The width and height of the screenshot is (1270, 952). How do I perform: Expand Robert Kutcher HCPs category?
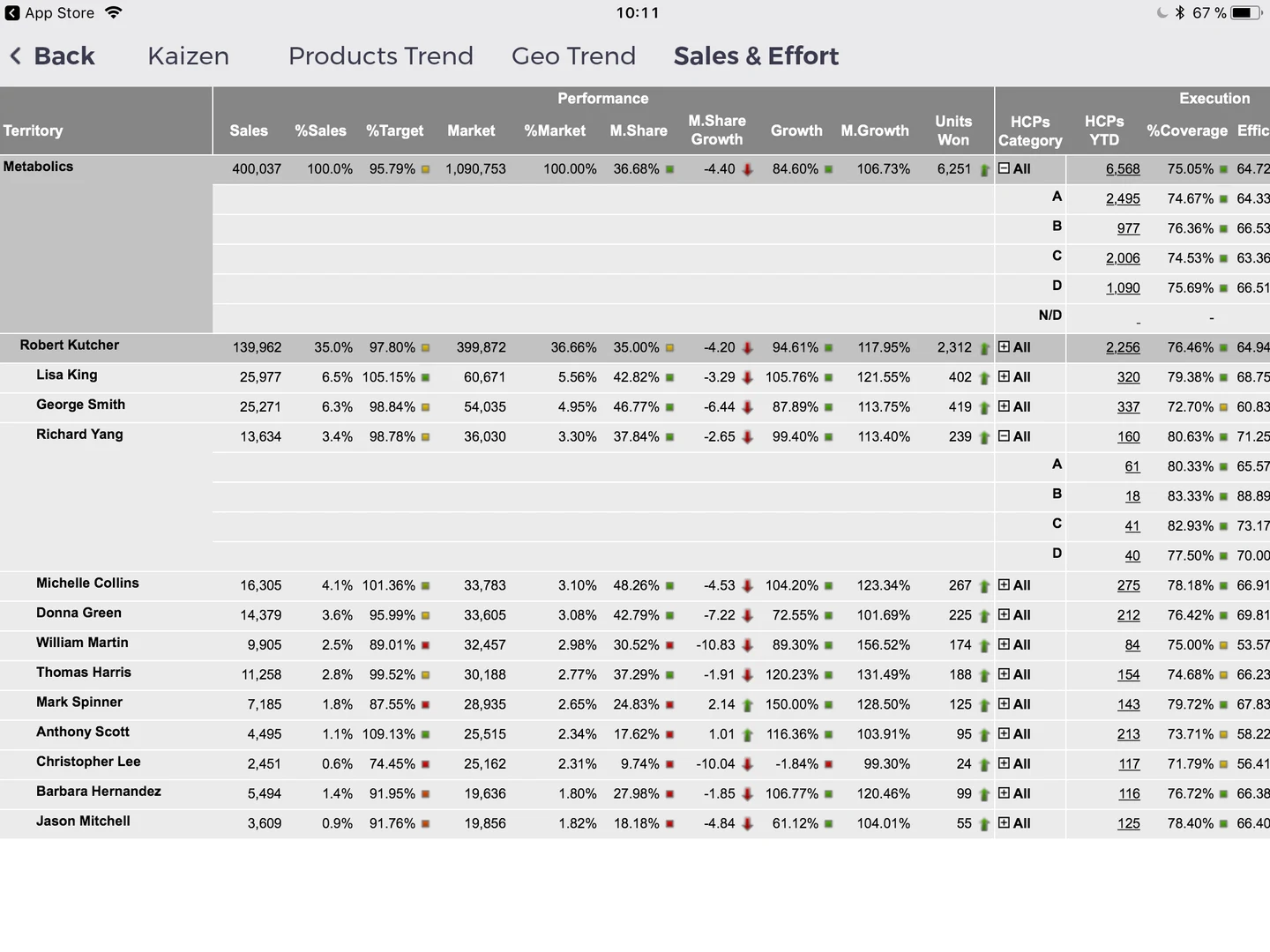click(1004, 347)
